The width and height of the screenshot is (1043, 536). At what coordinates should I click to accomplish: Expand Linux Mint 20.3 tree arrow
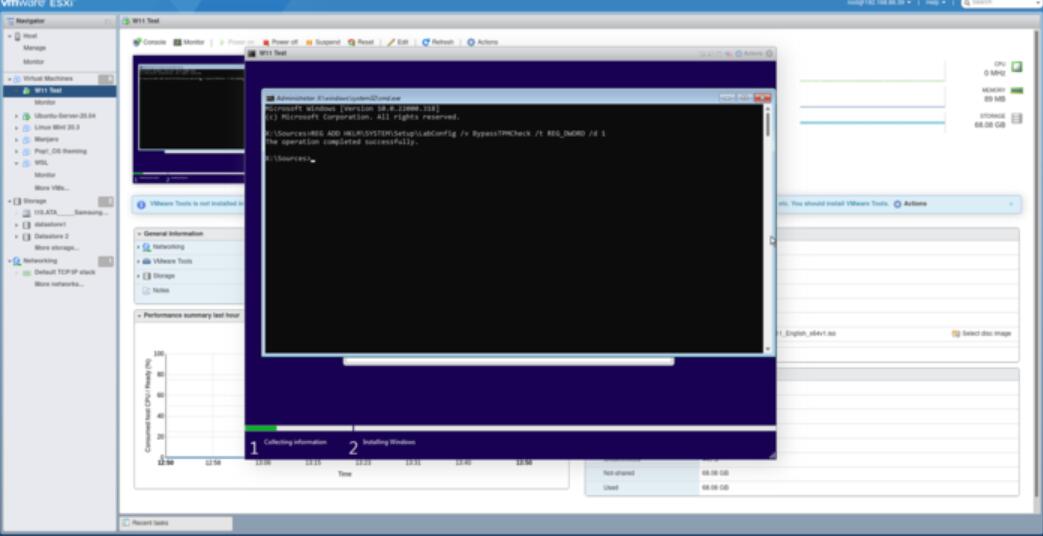point(17,127)
